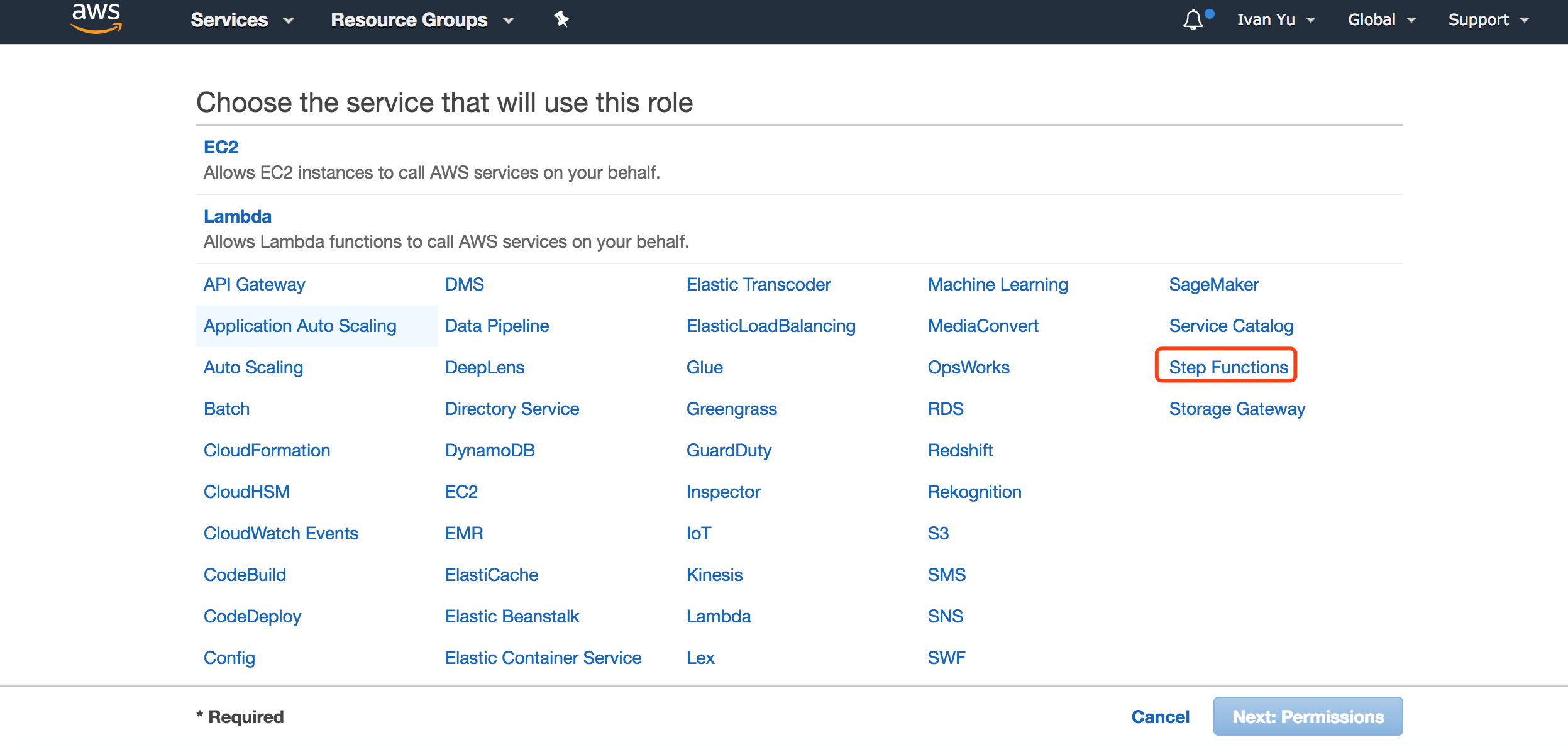
Task: Click Next: Permissions button
Action: tap(1307, 717)
